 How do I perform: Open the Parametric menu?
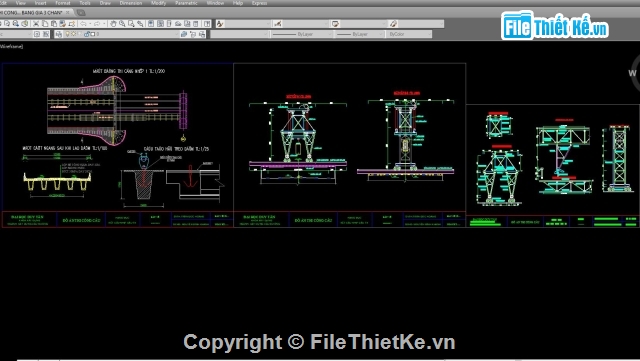(x=186, y=3)
